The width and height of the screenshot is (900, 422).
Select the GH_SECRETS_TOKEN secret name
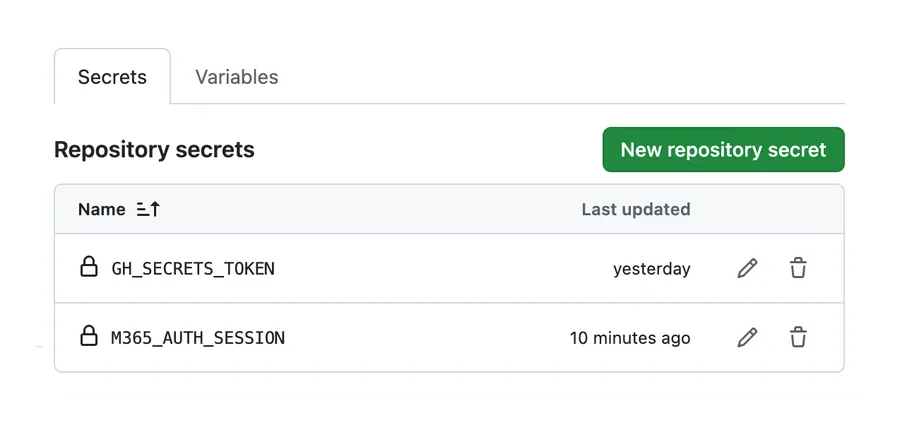[x=193, y=269]
